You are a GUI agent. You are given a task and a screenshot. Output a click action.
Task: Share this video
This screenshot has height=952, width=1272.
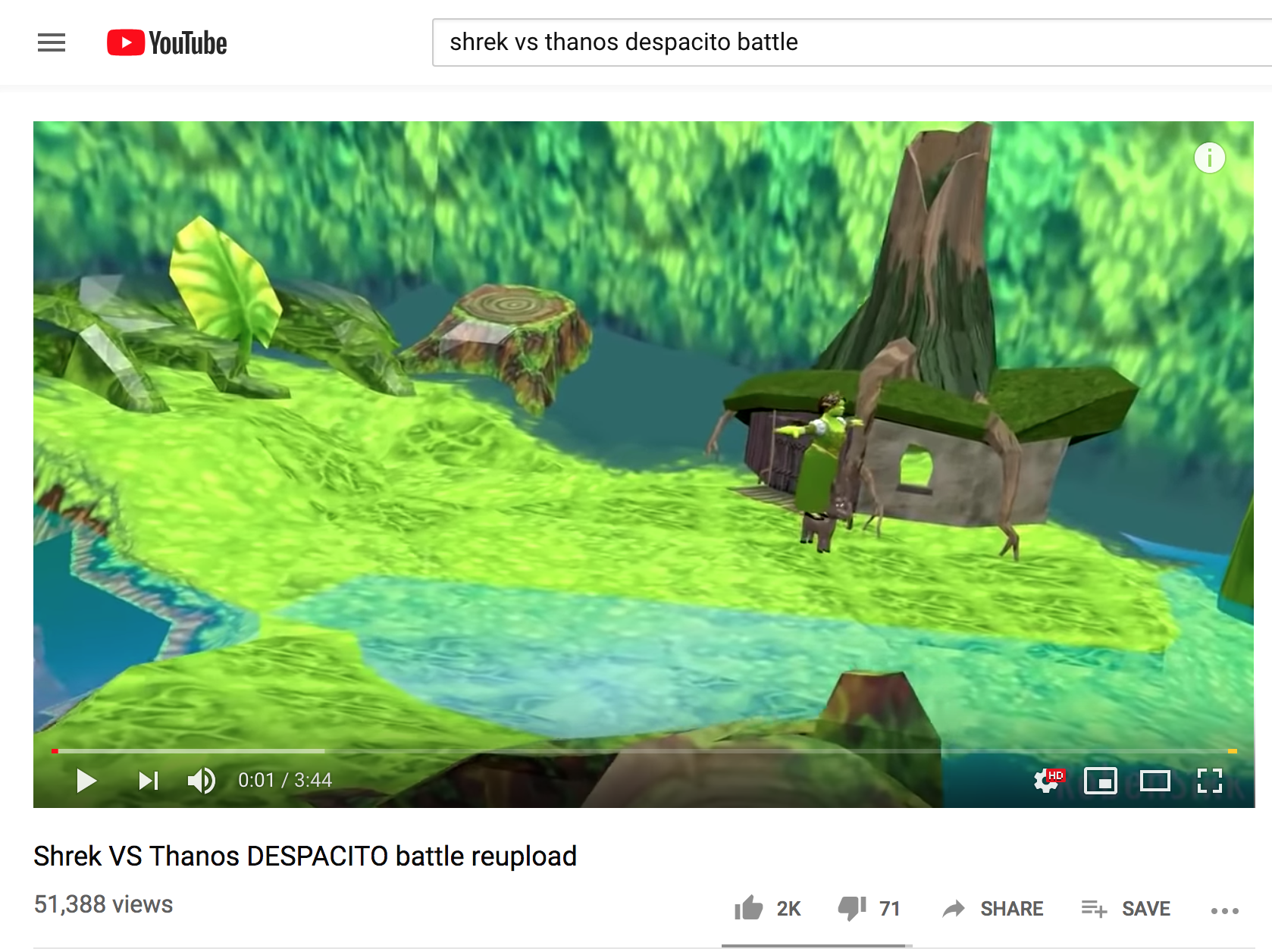click(x=992, y=908)
